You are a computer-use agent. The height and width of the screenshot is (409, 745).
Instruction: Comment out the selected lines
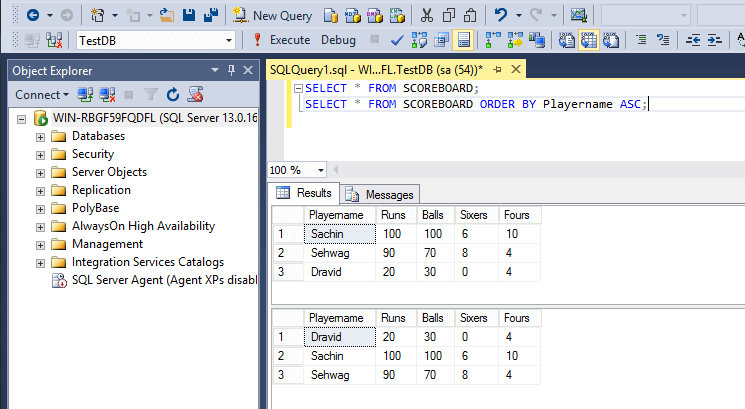pos(641,40)
